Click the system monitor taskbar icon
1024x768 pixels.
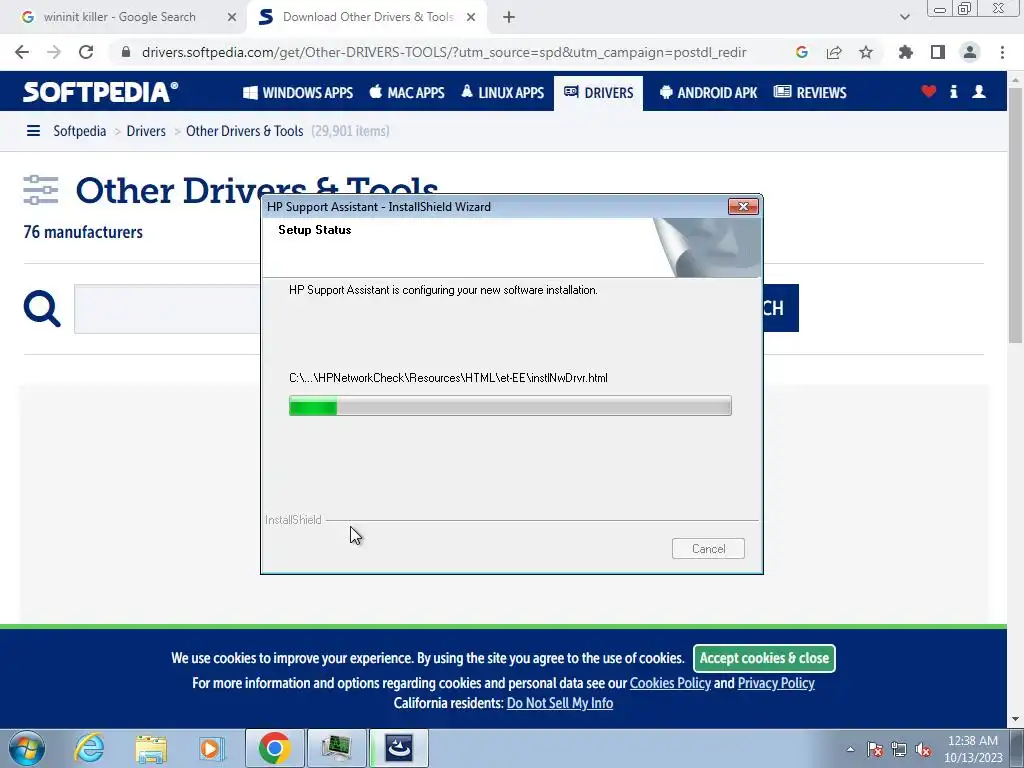337,748
